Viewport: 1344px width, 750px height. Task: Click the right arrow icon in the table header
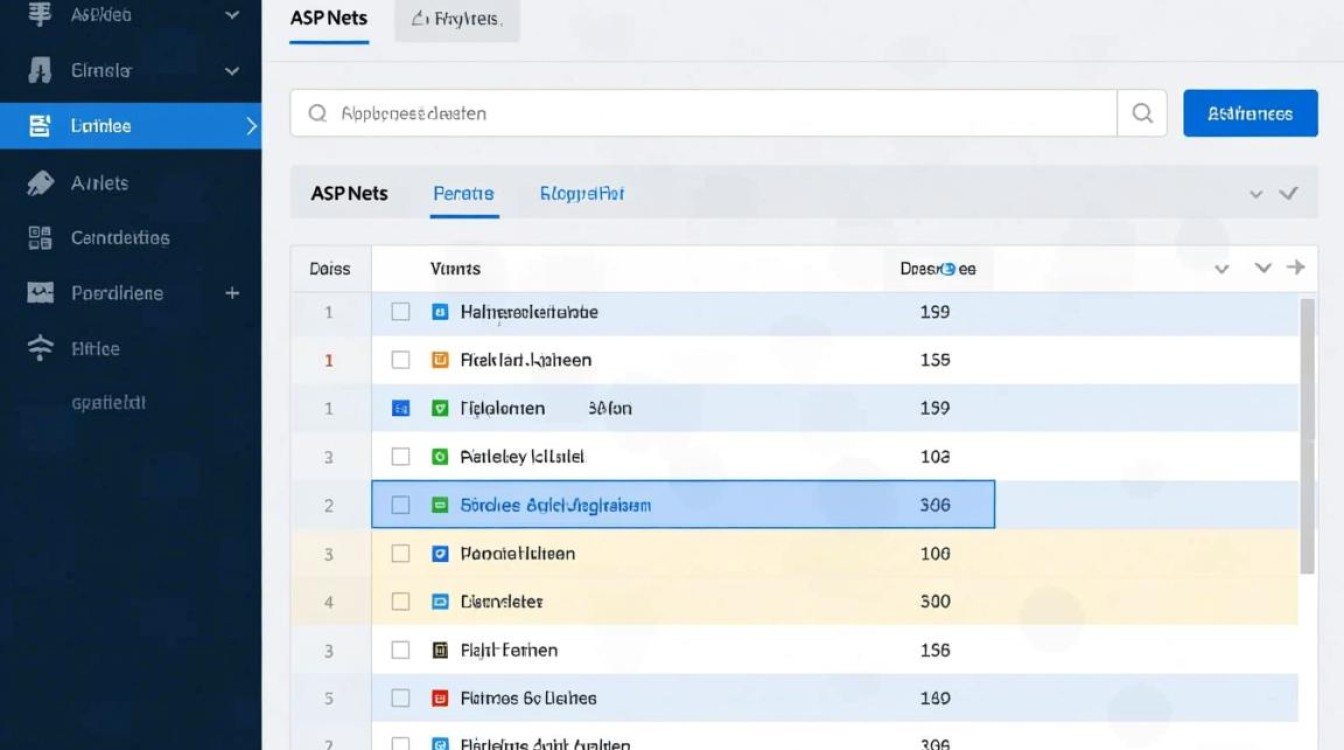click(1296, 267)
